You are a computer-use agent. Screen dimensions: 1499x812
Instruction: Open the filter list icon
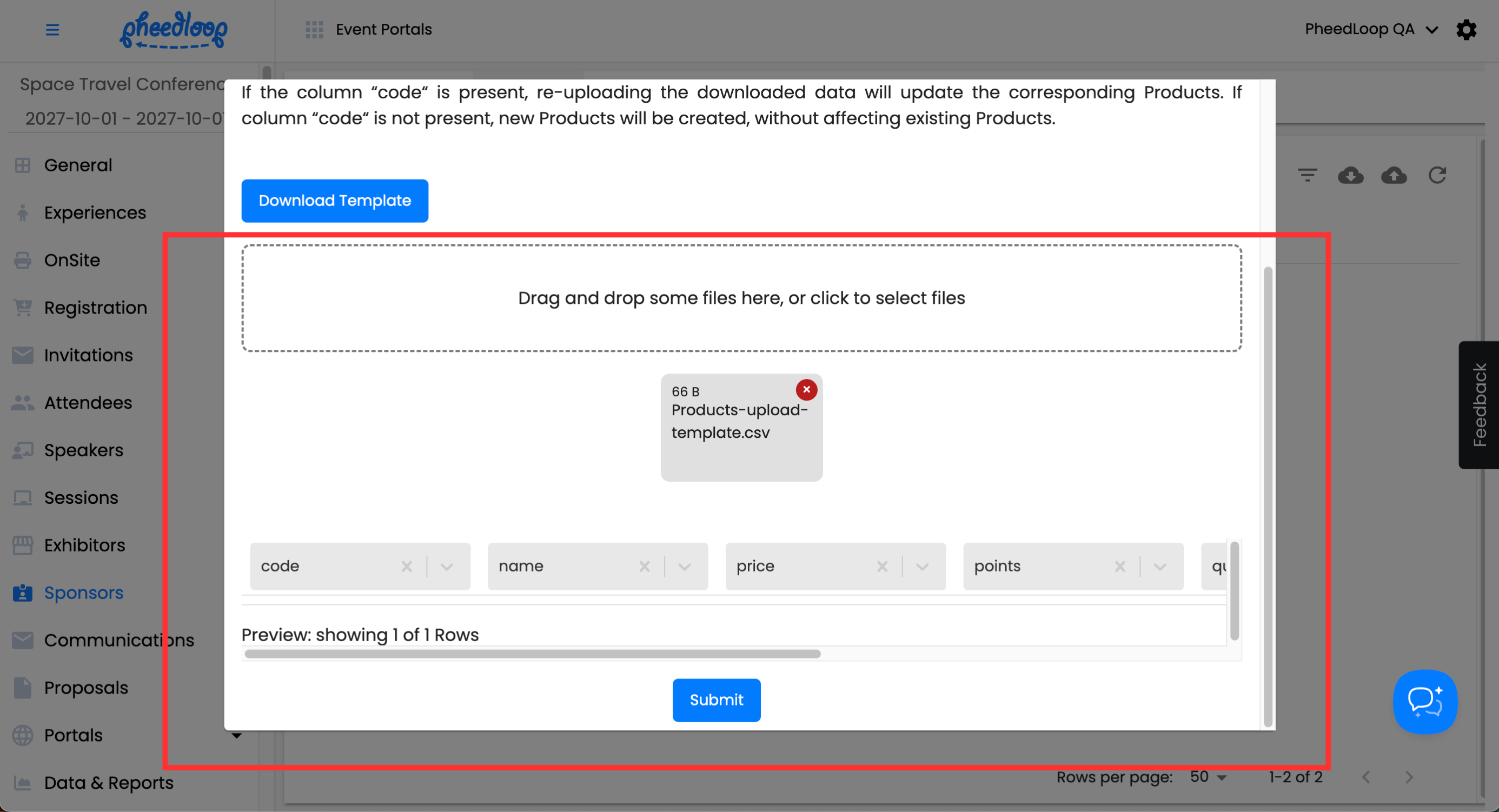coord(1307,175)
